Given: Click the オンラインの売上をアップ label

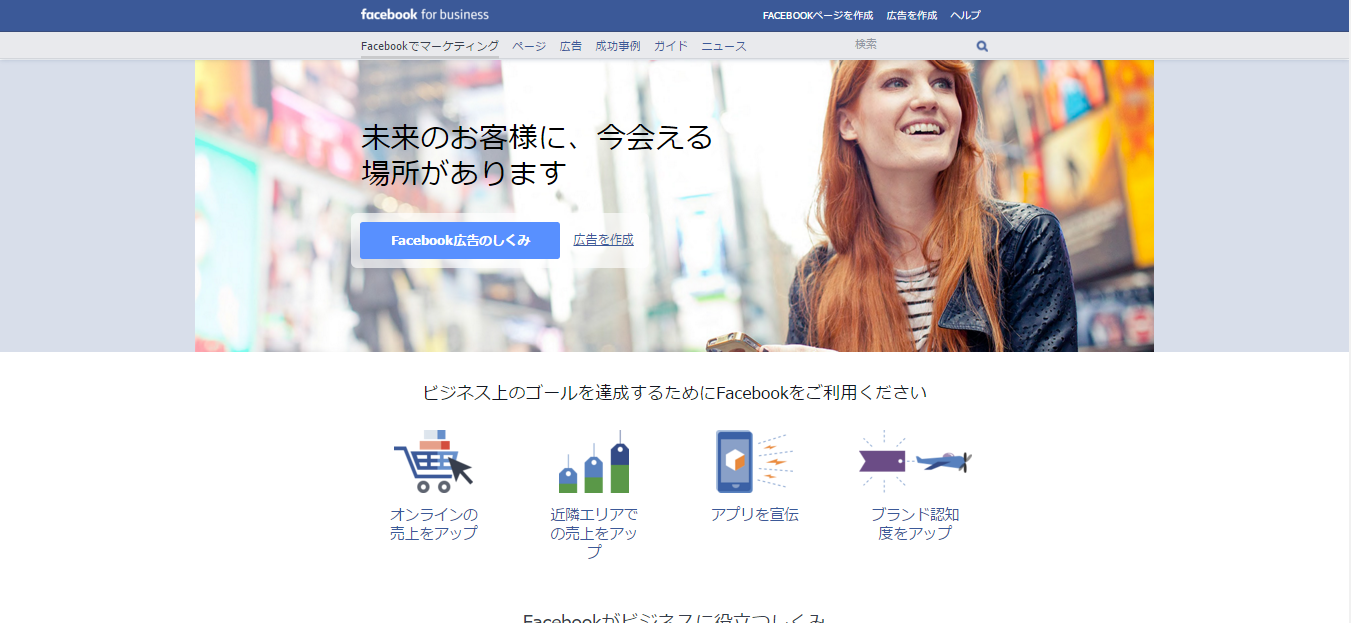Looking at the screenshot, I should point(433,524).
